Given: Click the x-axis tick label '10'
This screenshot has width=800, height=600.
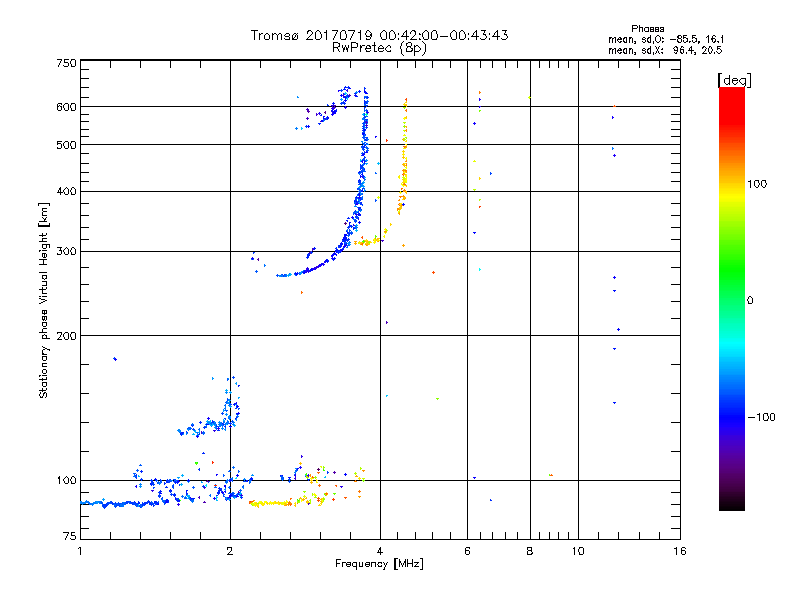Looking at the screenshot, I should coord(578,551).
